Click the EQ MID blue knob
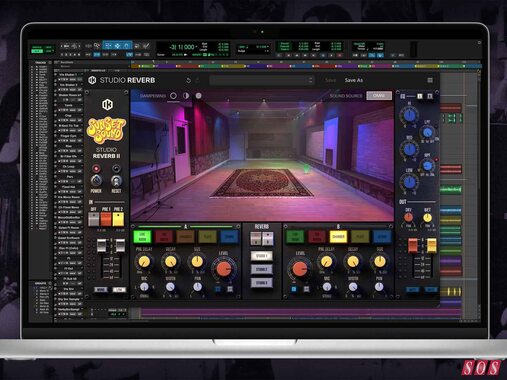The image size is (507, 380). [409, 149]
